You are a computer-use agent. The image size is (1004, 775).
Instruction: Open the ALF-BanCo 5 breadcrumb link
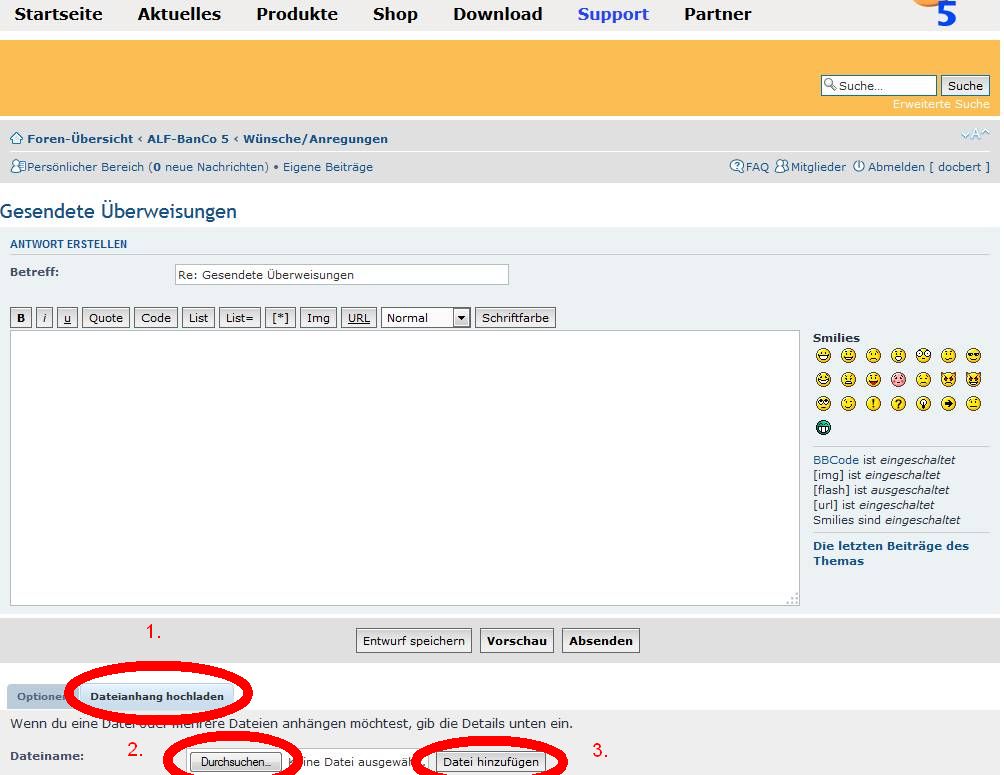tap(188, 138)
